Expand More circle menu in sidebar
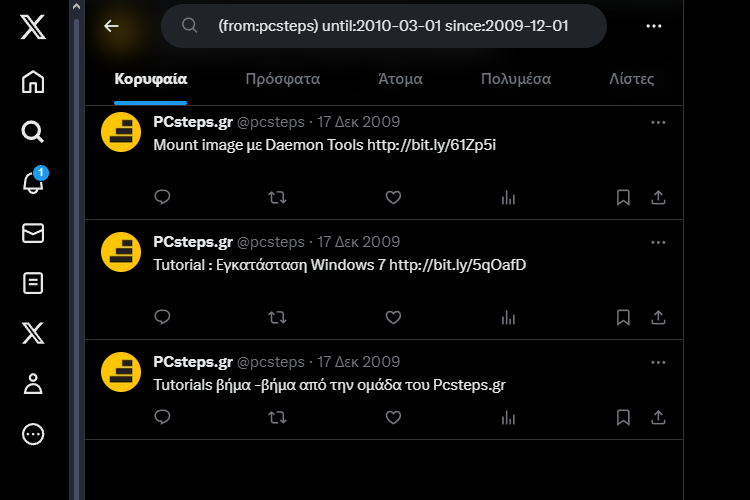This screenshot has width=750, height=500. coord(33,434)
